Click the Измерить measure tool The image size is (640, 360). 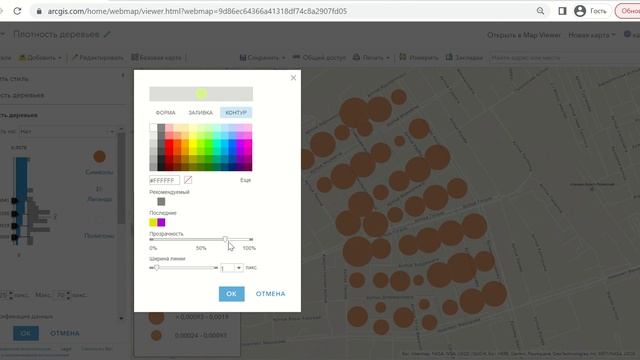pyautogui.click(x=418, y=58)
